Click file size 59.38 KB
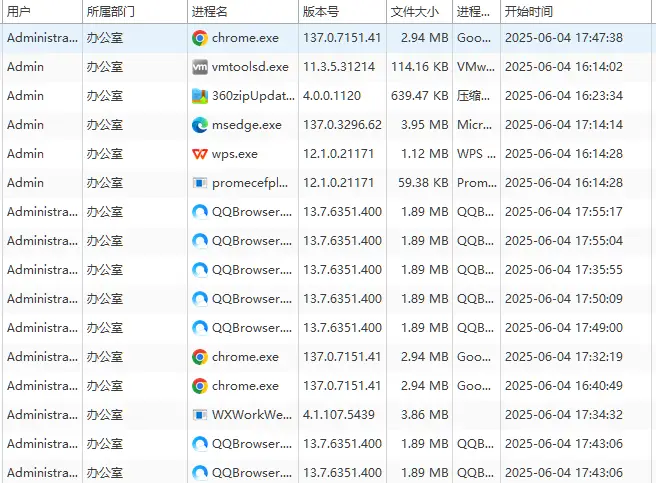The image size is (656, 483). [x=423, y=183]
